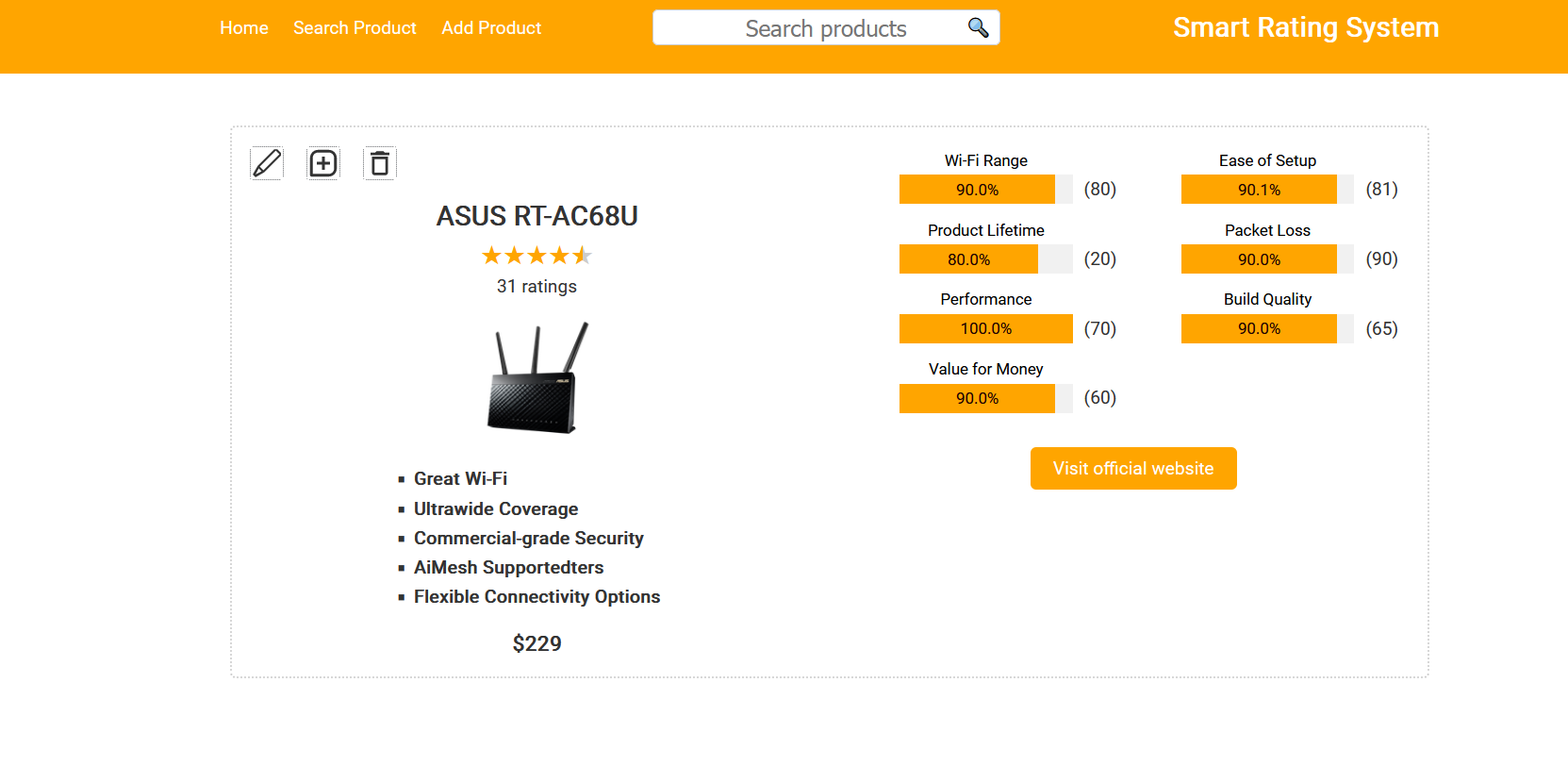1568x766 pixels.
Task: Open the Home nav link
Action: tap(244, 28)
